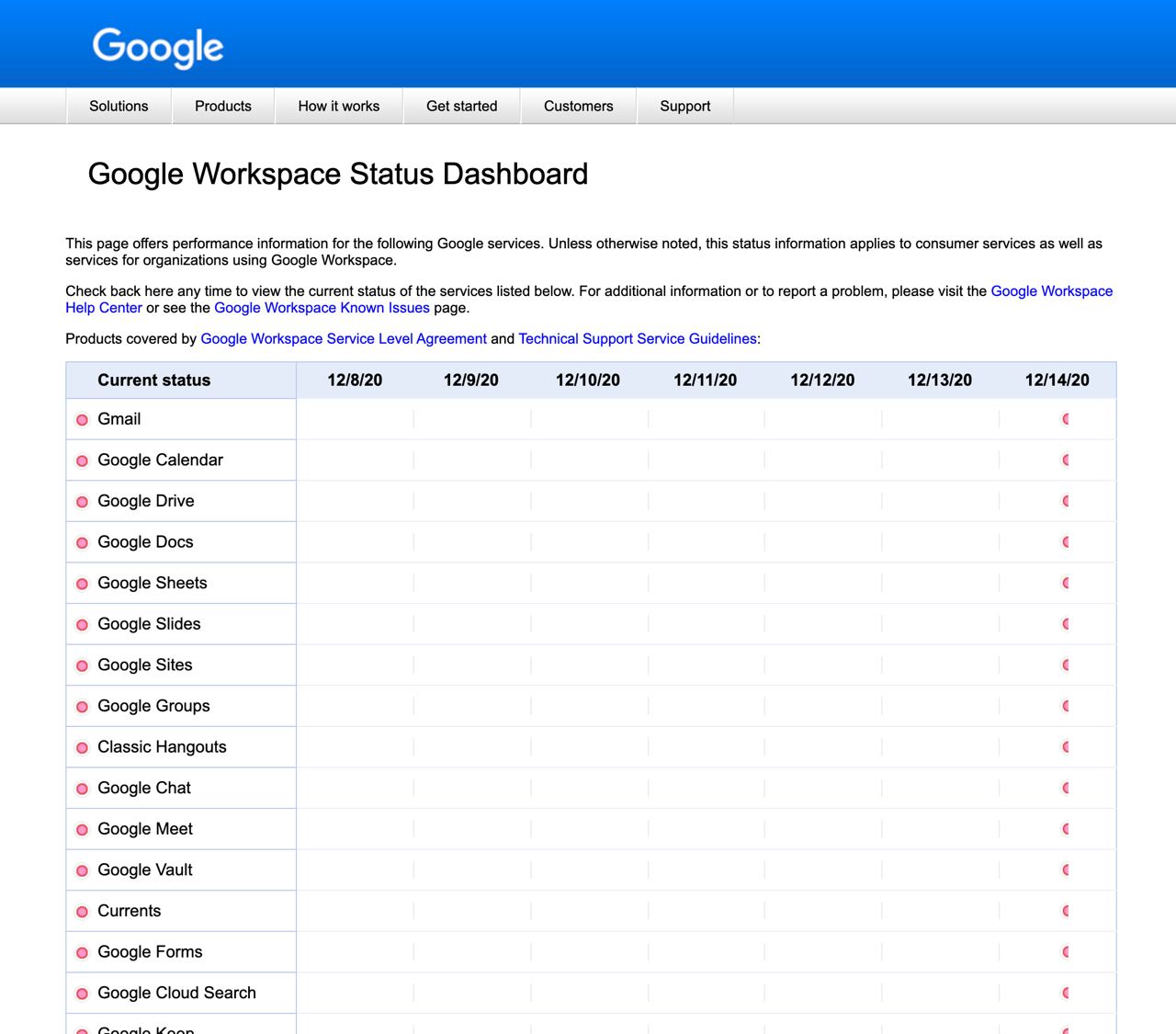The height and width of the screenshot is (1034, 1176).
Task: Click the Google Meet service name
Action: tap(145, 829)
